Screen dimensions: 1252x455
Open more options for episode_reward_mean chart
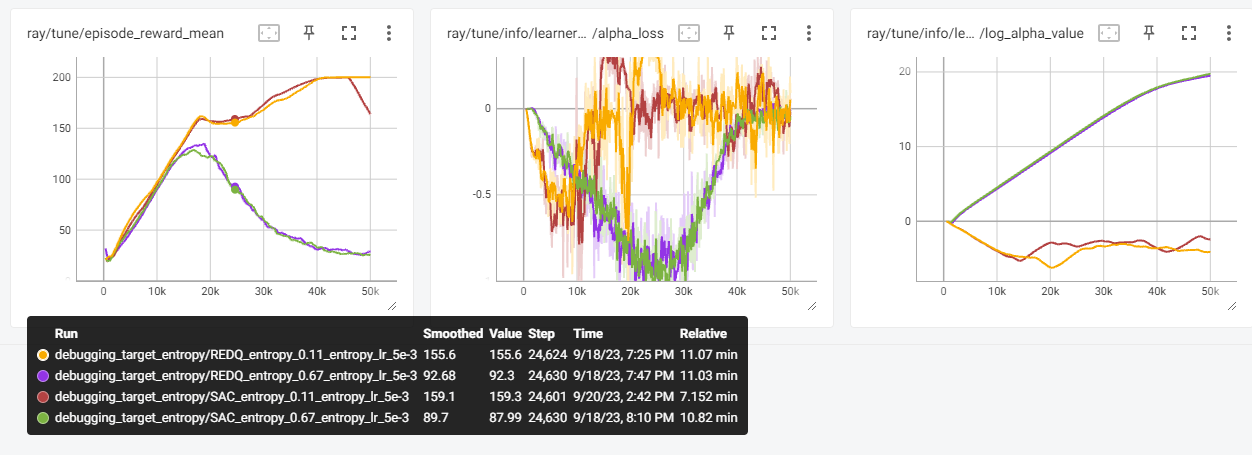coord(389,33)
